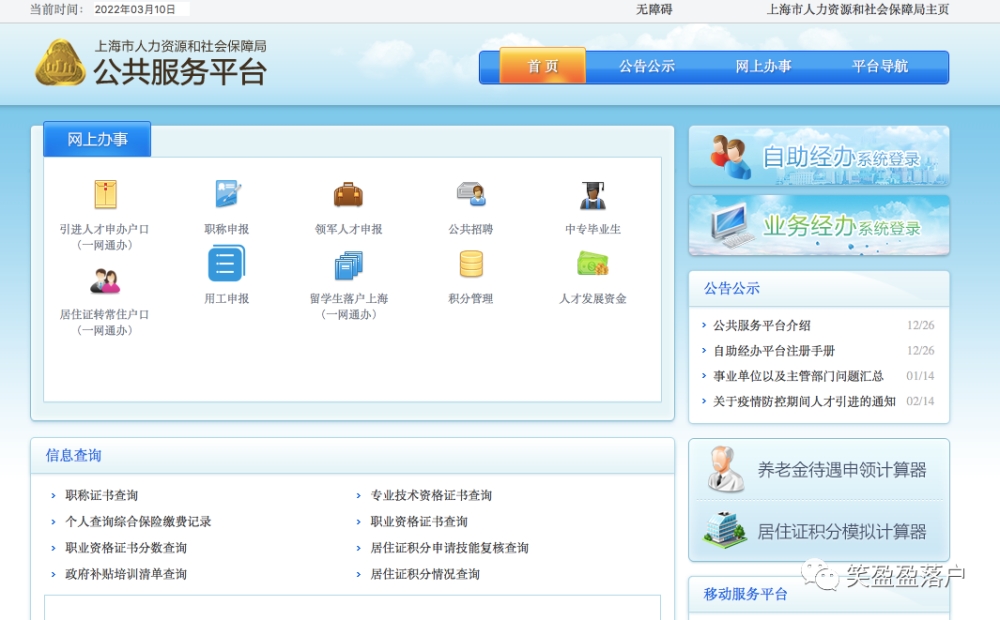Open 事业单位以及主管部门问题汇总 announcement

(x=798, y=376)
